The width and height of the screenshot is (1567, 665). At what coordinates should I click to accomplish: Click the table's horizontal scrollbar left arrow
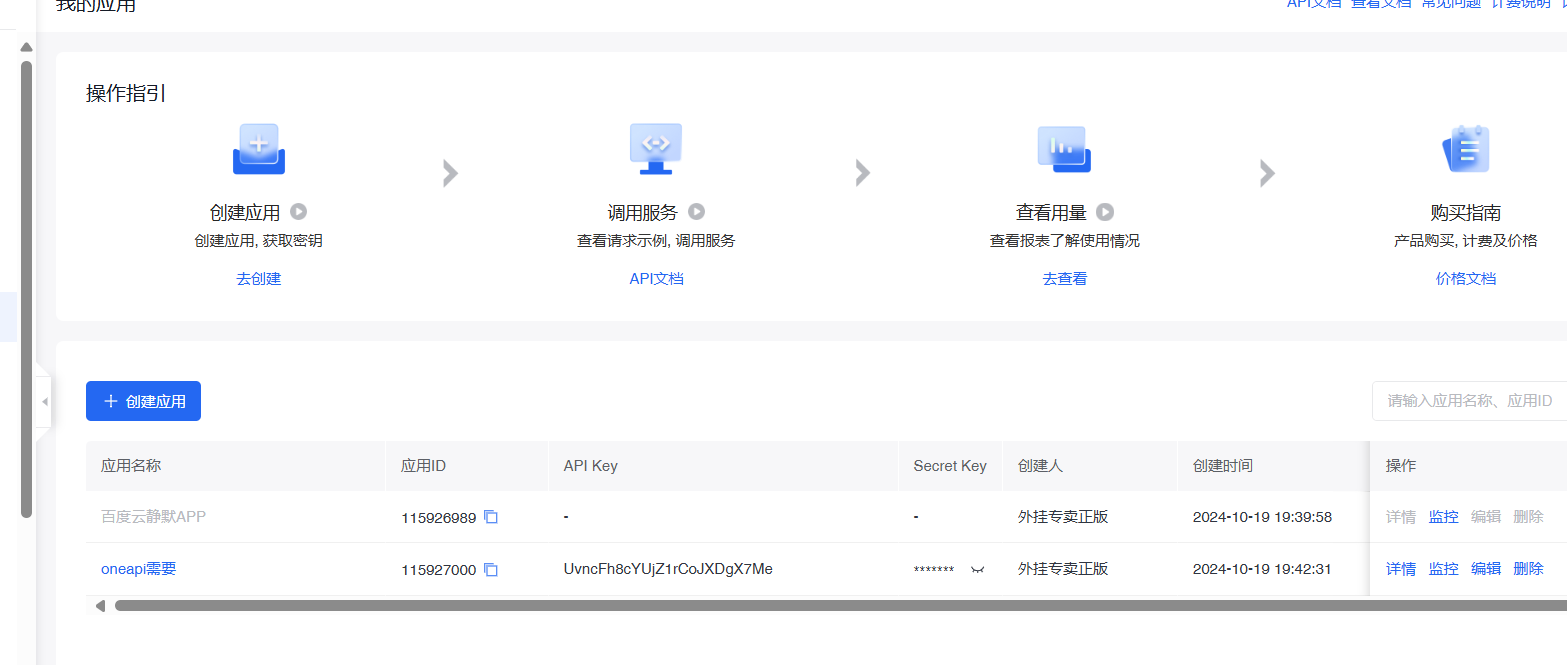click(x=100, y=605)
